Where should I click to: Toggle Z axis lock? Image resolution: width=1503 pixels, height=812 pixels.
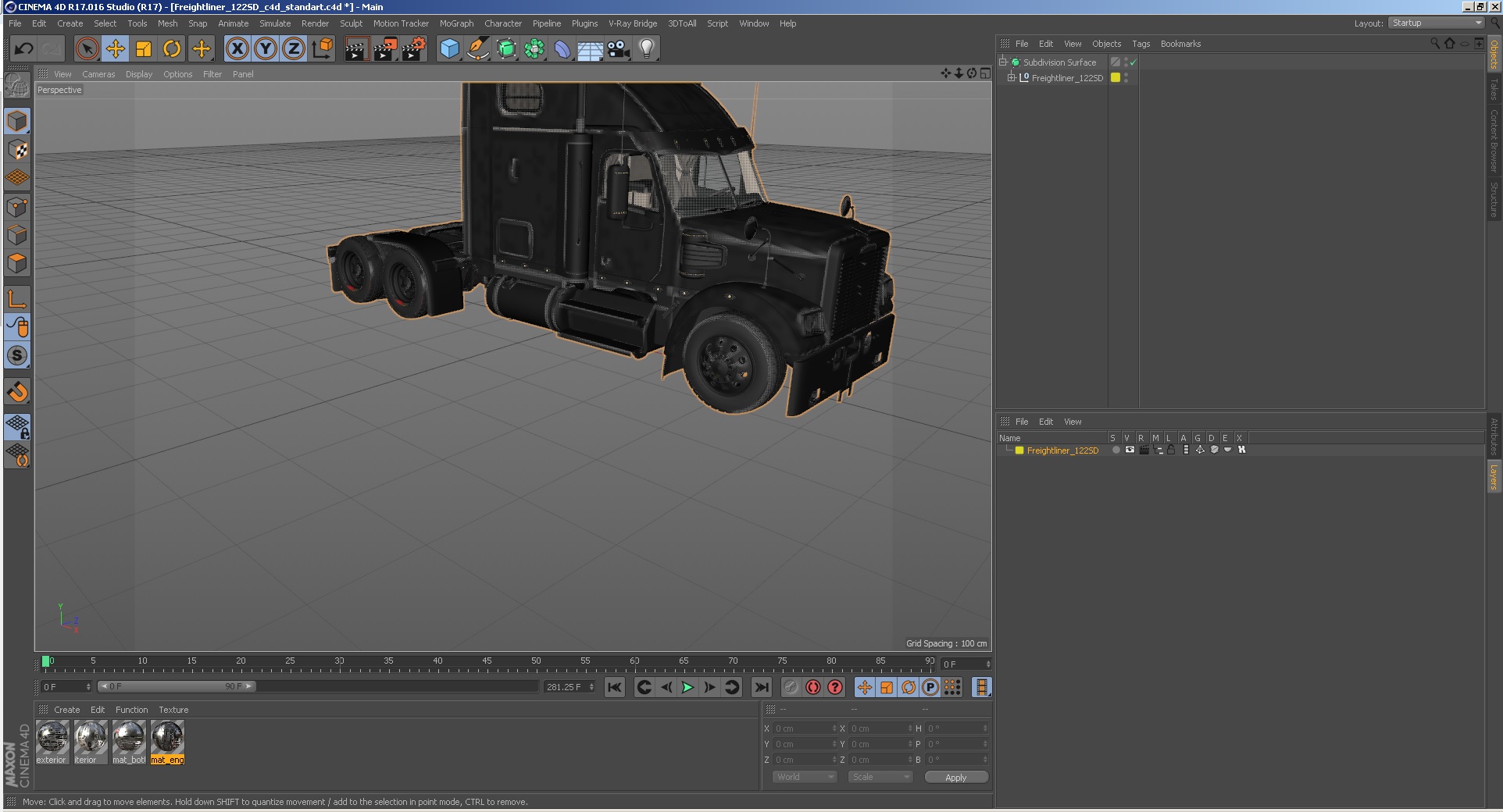[294, 49]
